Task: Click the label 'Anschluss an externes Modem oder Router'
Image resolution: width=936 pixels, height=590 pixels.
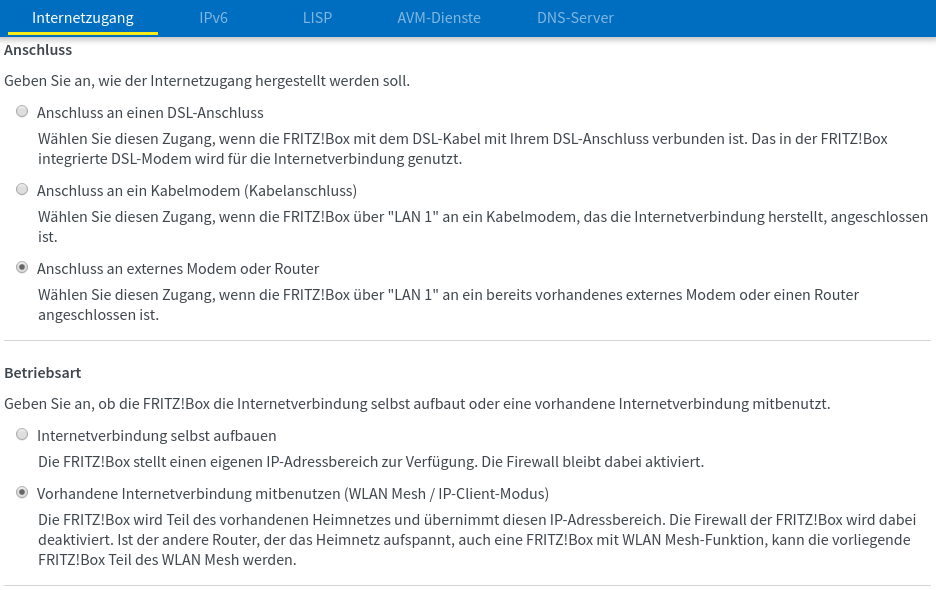Action: coord(178,269)
